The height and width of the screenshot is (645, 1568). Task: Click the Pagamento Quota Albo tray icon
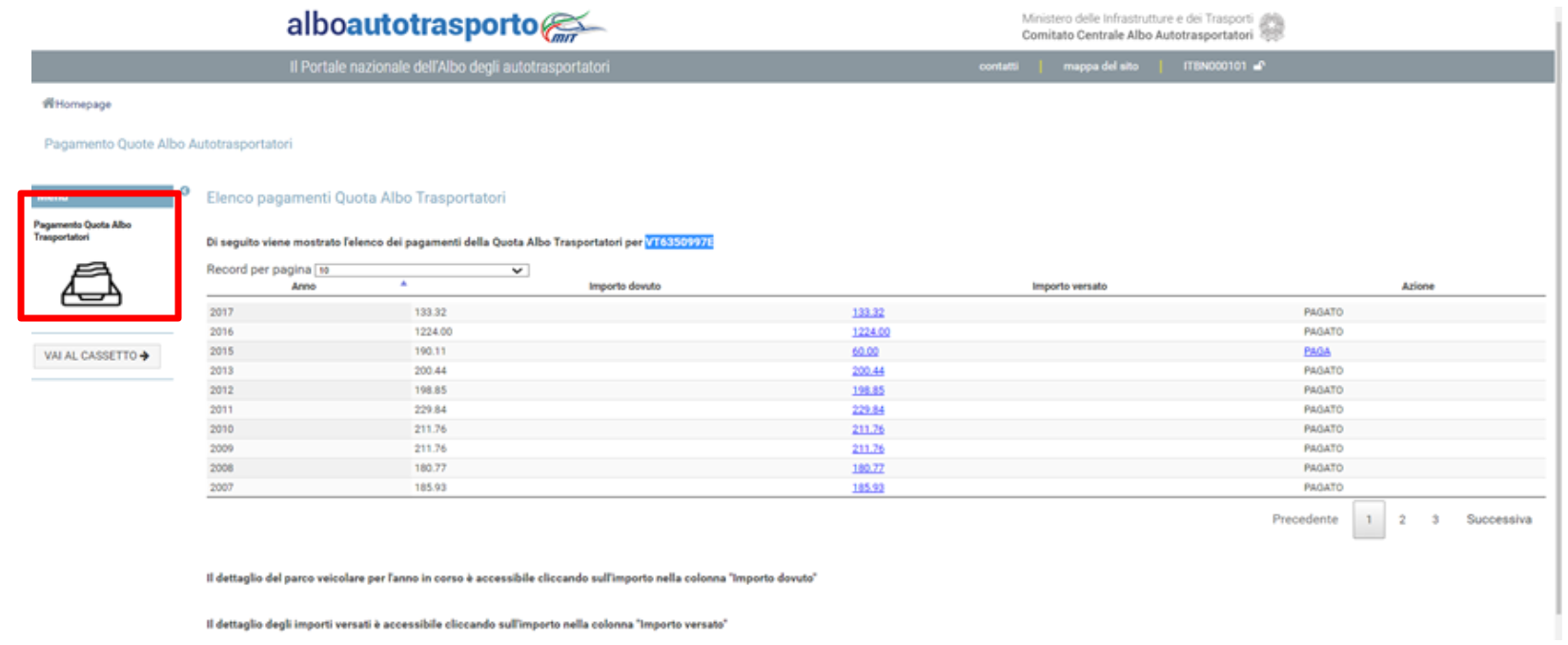pyautogui.click(x=92, y=284)
